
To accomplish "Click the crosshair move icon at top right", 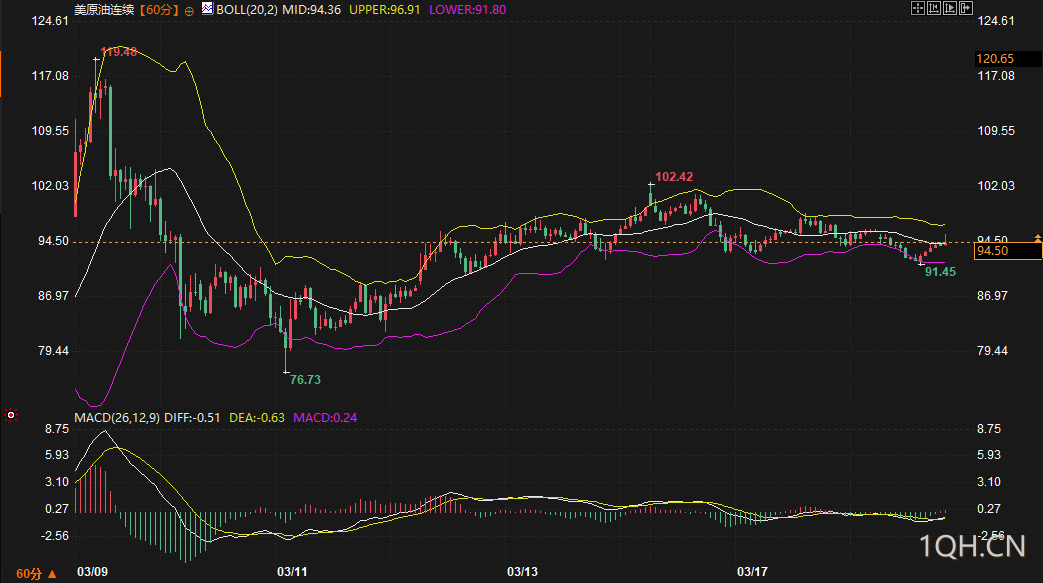I will click(x=919, y=8).
